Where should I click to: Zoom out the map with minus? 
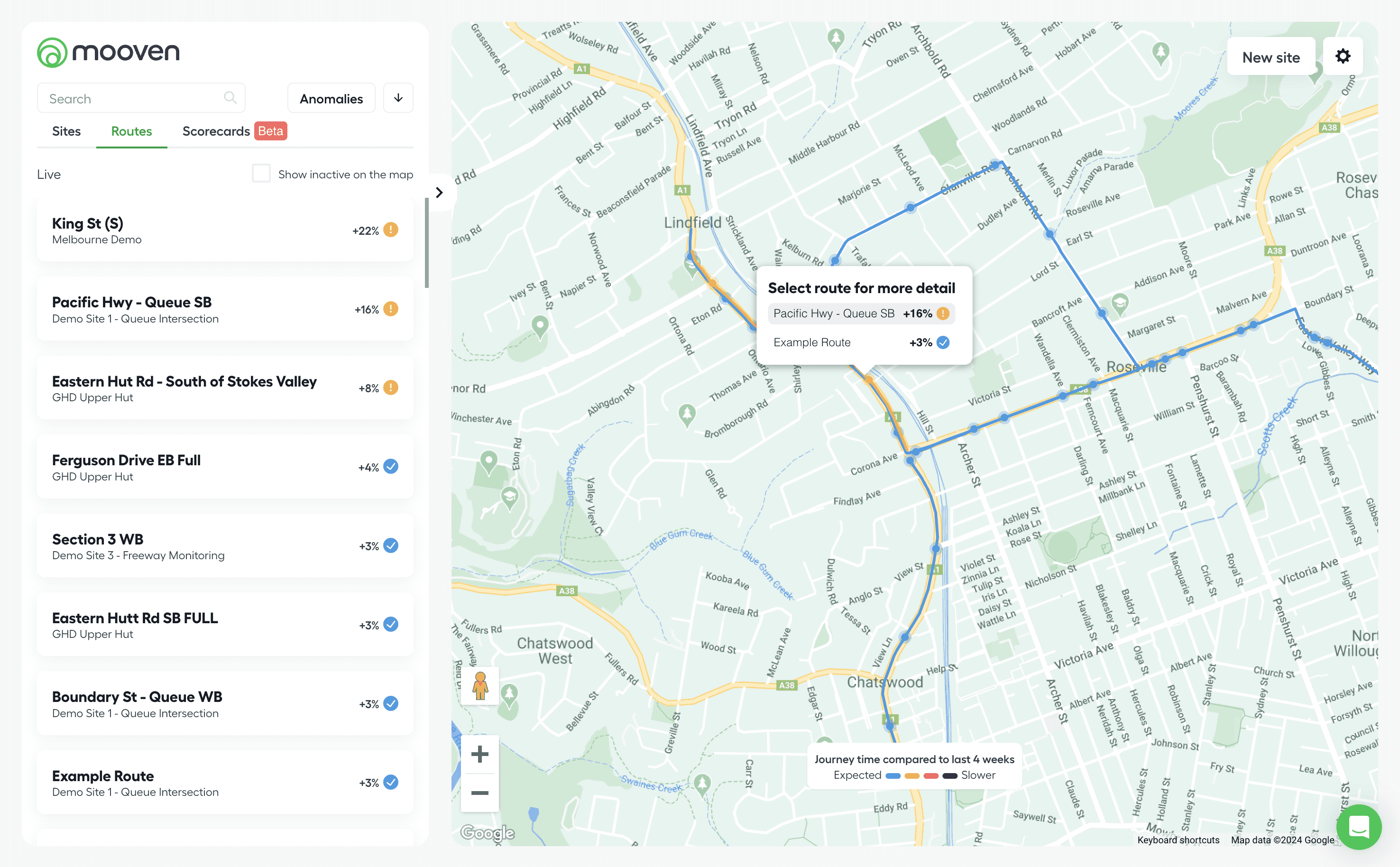[479, 793]
